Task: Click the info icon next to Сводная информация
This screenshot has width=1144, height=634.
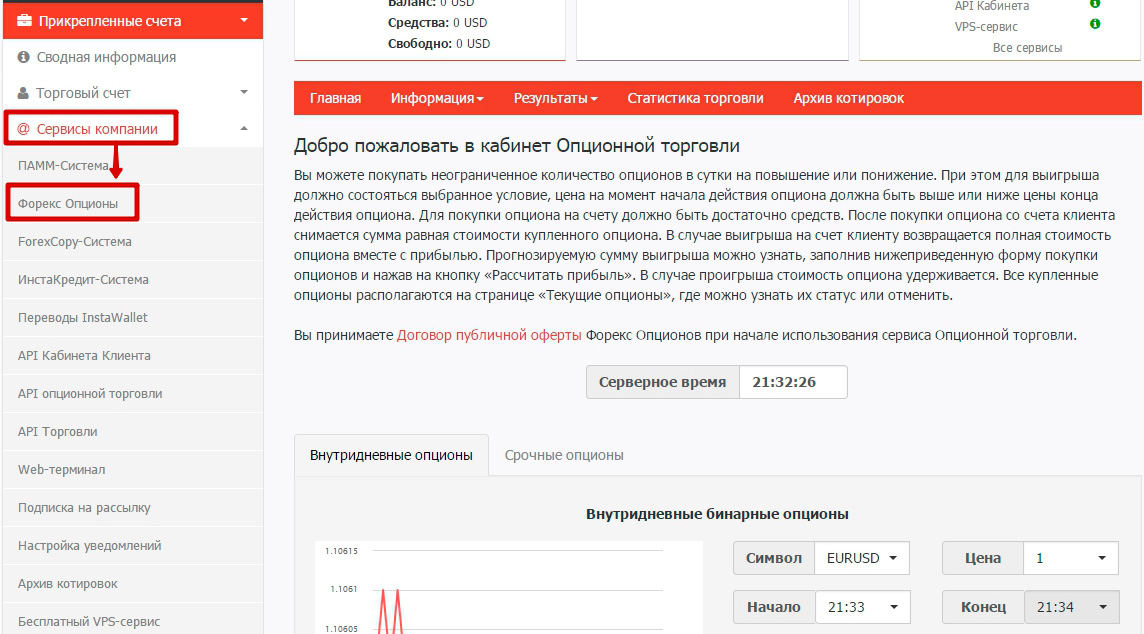Action: [24, 57]
